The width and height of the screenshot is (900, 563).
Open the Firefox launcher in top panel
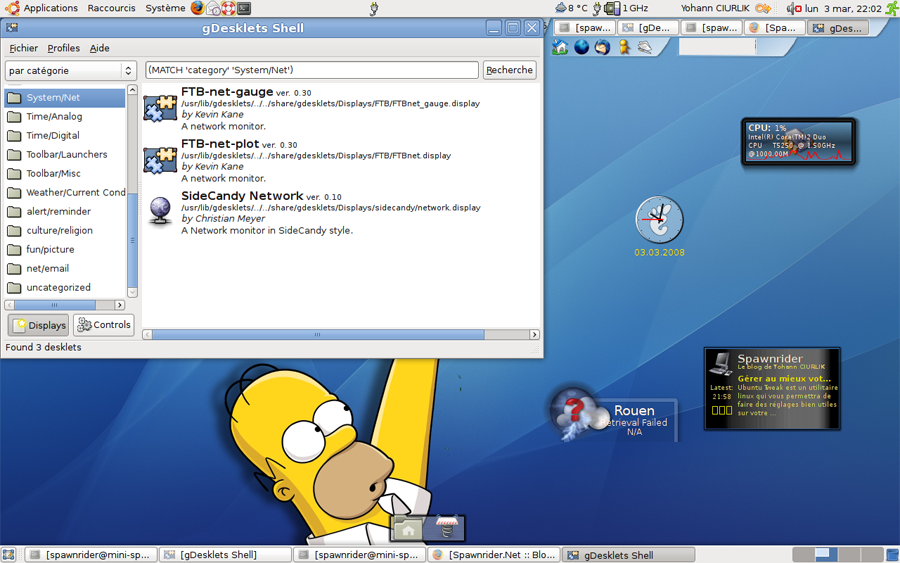[x=197, y=8]
